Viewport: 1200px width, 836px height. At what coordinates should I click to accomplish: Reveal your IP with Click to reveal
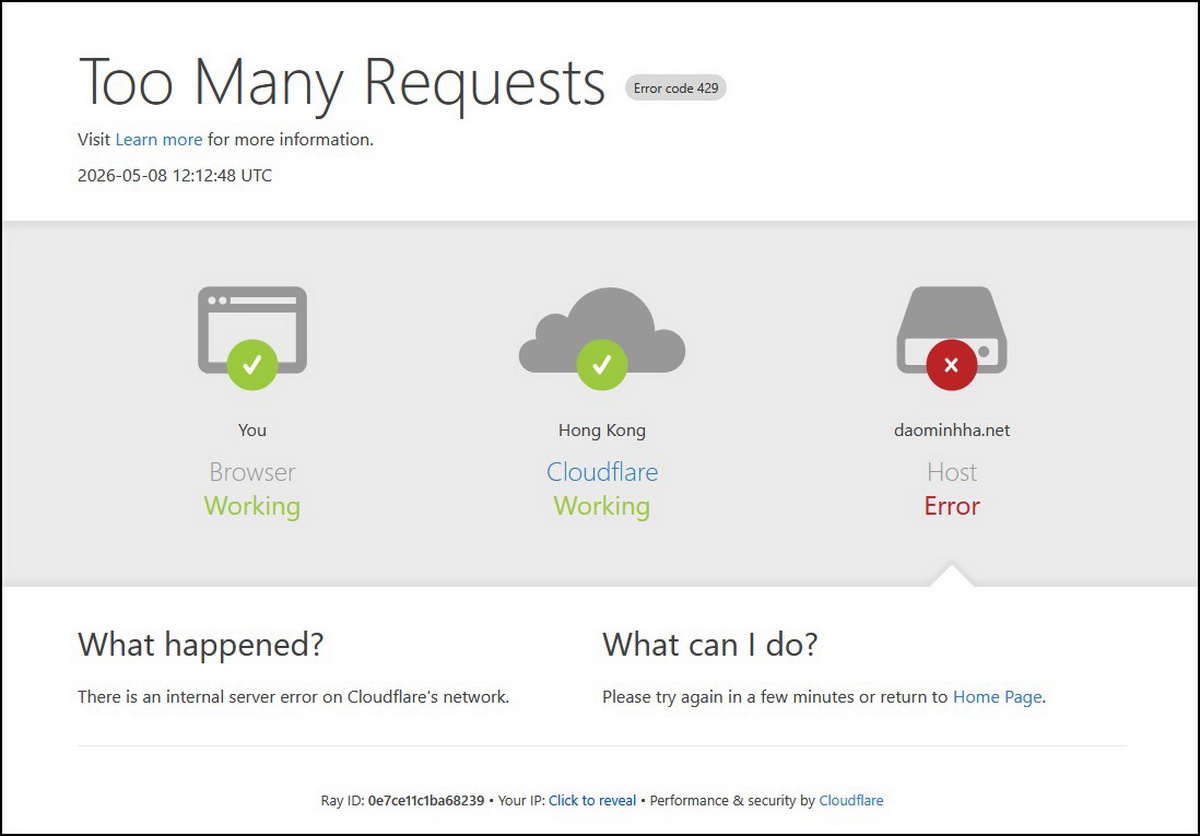[x=592, y=800]
